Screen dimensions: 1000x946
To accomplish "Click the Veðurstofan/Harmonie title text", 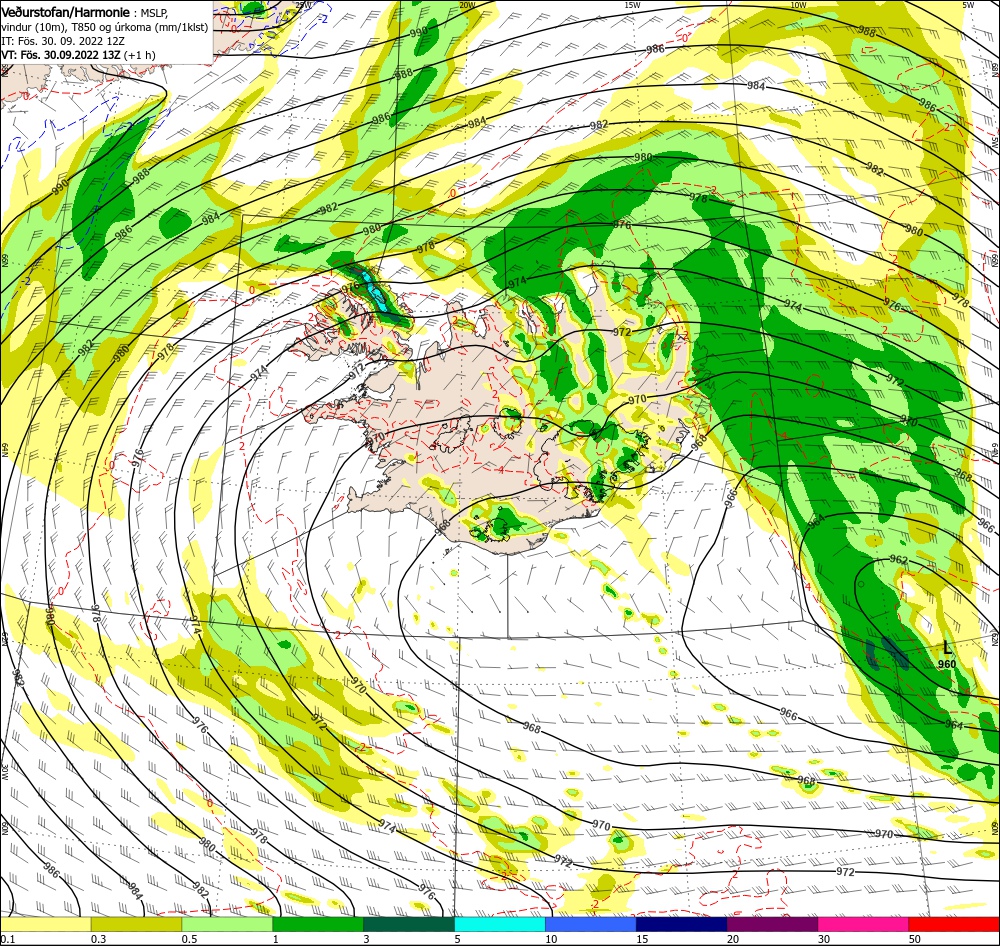I will click(x=66, y=13).
